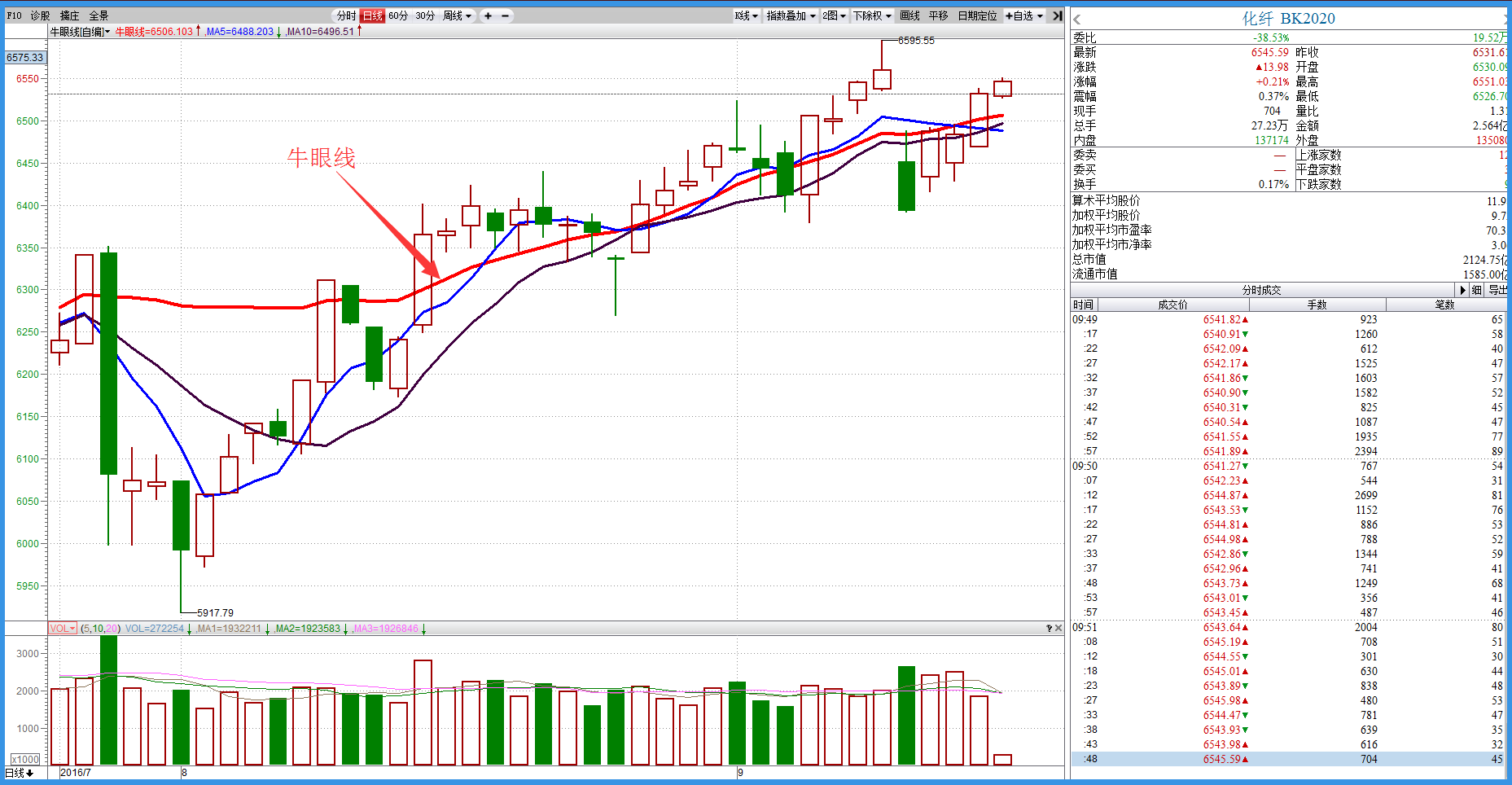Viewport: 1512px width, 785px height.
Task: Select 日线 daily K-line period
Action: (372, 15)
